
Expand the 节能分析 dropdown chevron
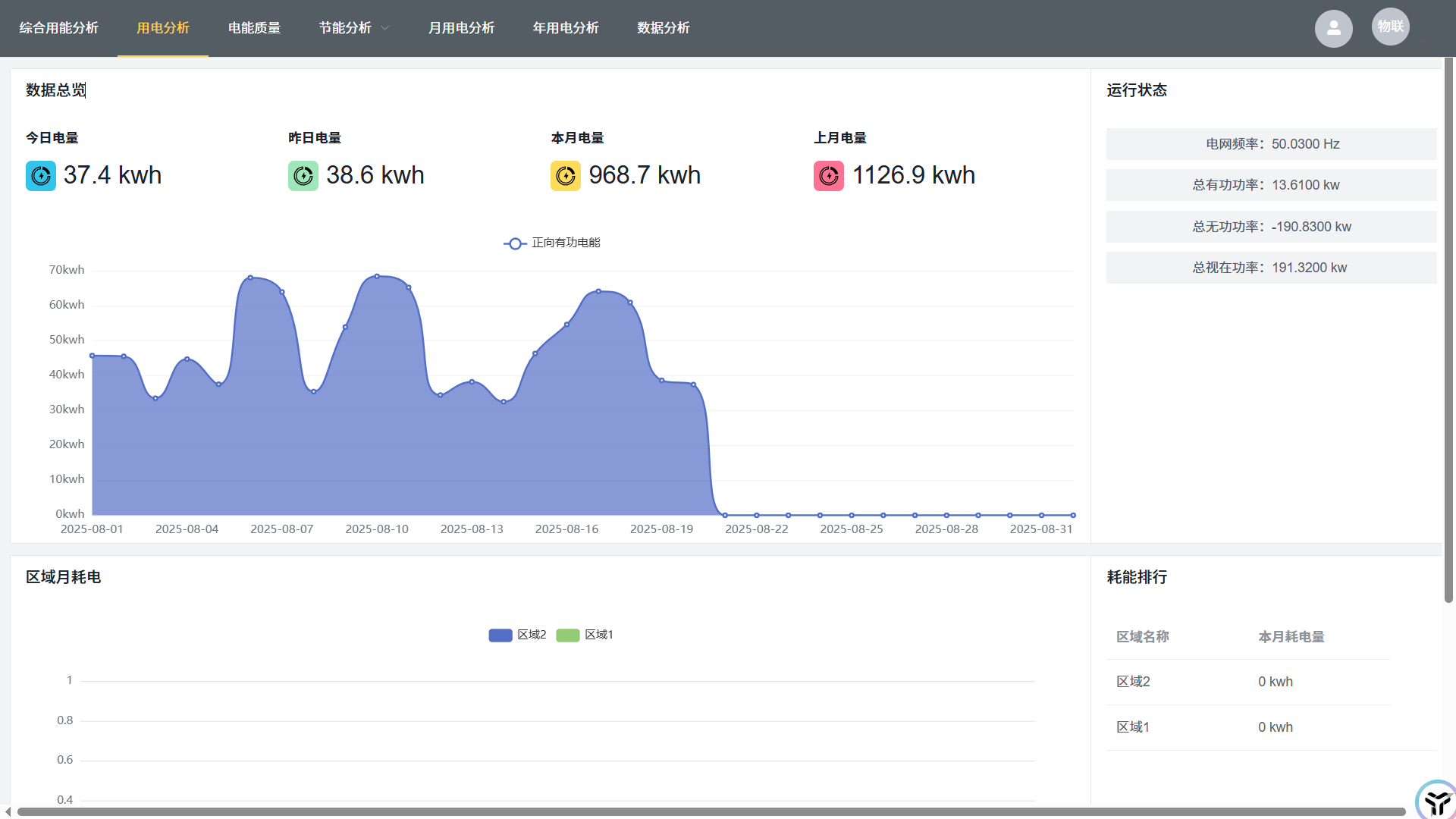(x=385, y=28)
